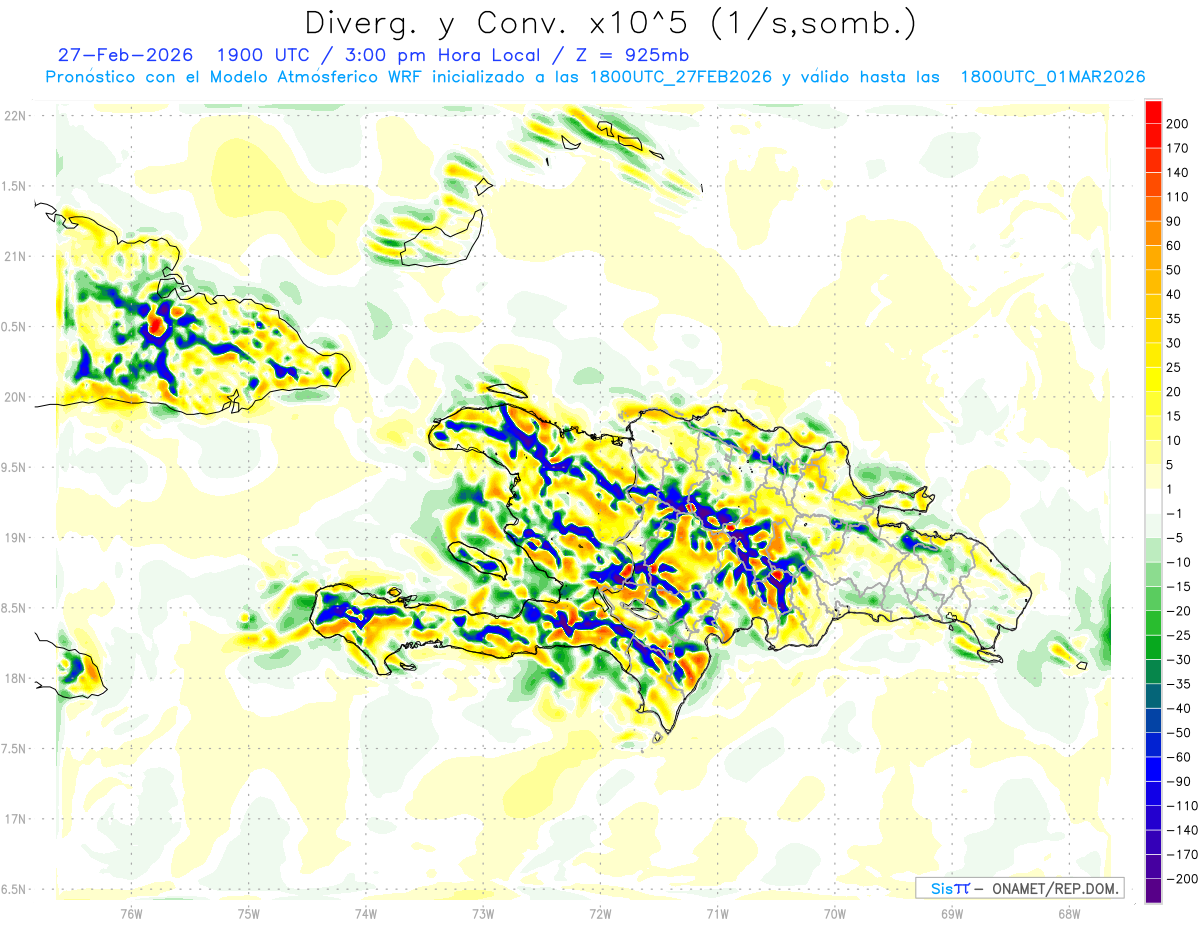Click the '-15' color scale label
Image resolution: width=1200 pixels, height=927 pixels.
point(1177,587)
